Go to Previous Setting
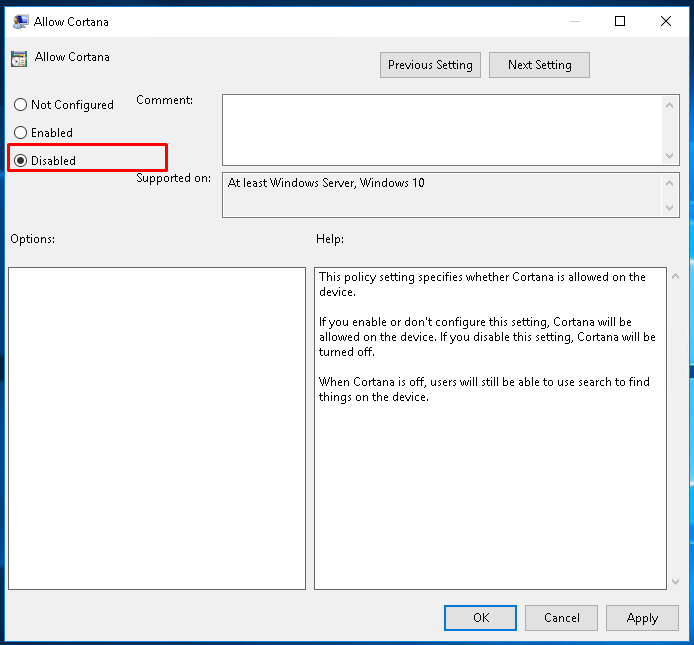This screenshot has height=645, width=694. point(430,65)
